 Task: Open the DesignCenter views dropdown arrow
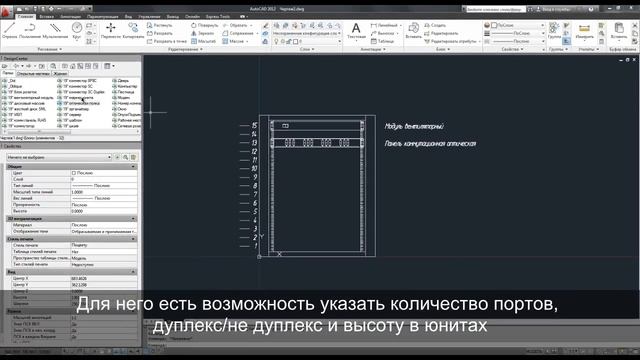coord(113,66)
